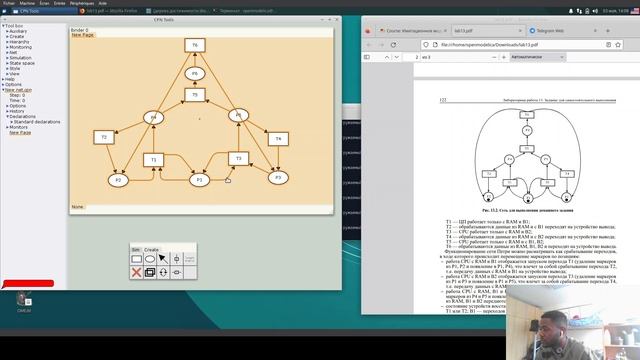Viewport: 640px width, 360px height.
Task: Click transition T5 in the net
Action: point(195,95)
